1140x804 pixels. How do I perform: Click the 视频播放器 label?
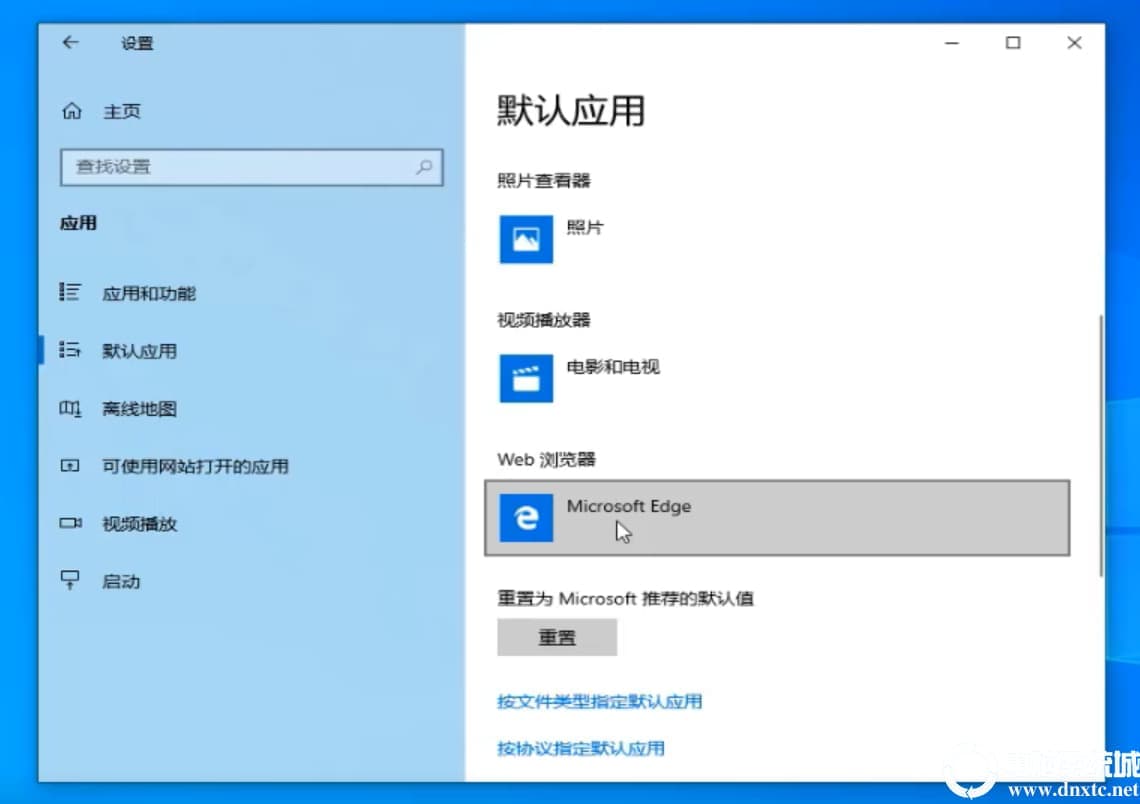point(544,320)
